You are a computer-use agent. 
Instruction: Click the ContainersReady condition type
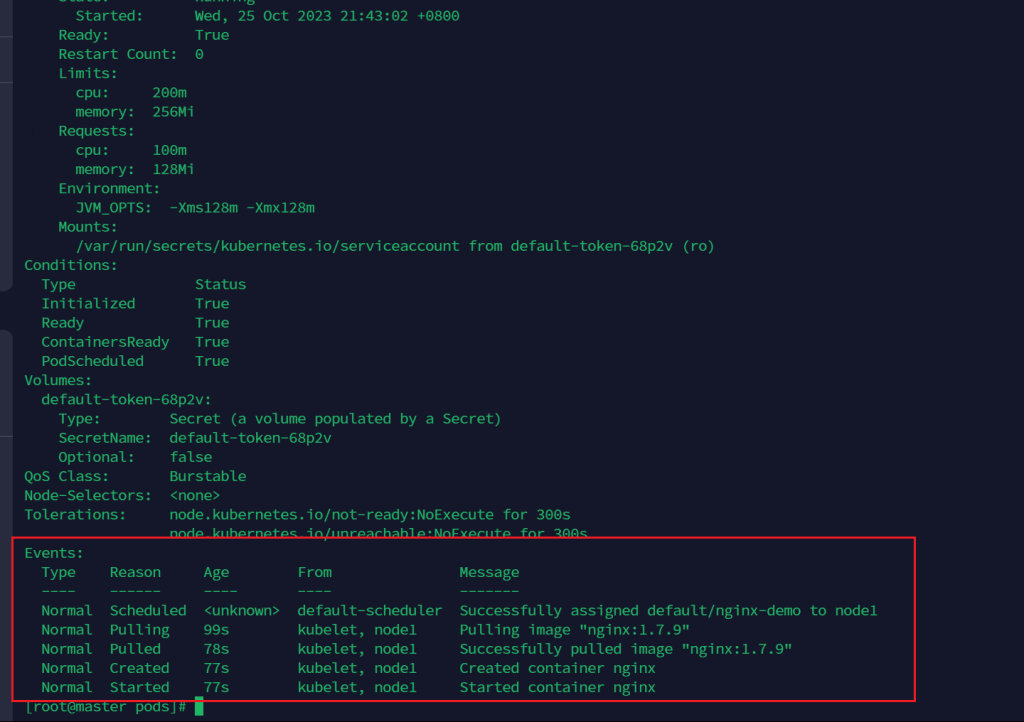click(105, 342)
